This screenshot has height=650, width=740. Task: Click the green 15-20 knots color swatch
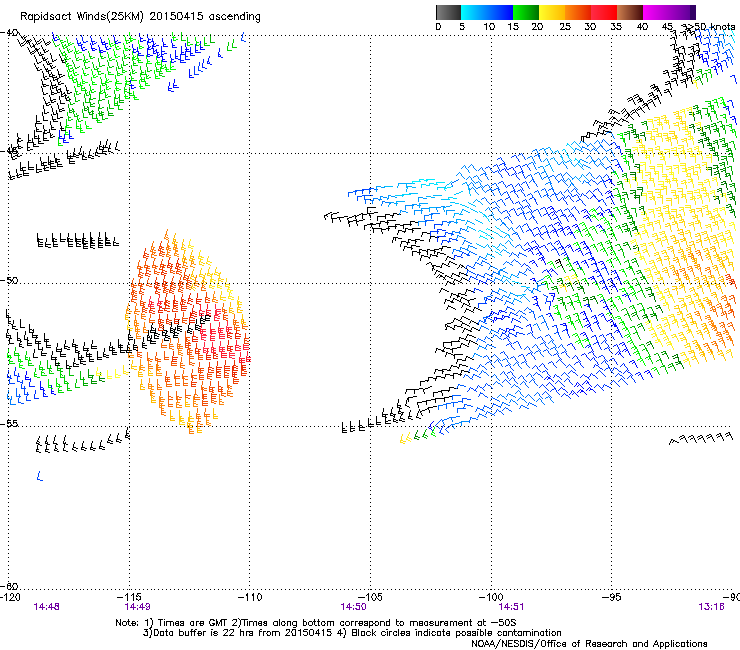tap(526, 12)
